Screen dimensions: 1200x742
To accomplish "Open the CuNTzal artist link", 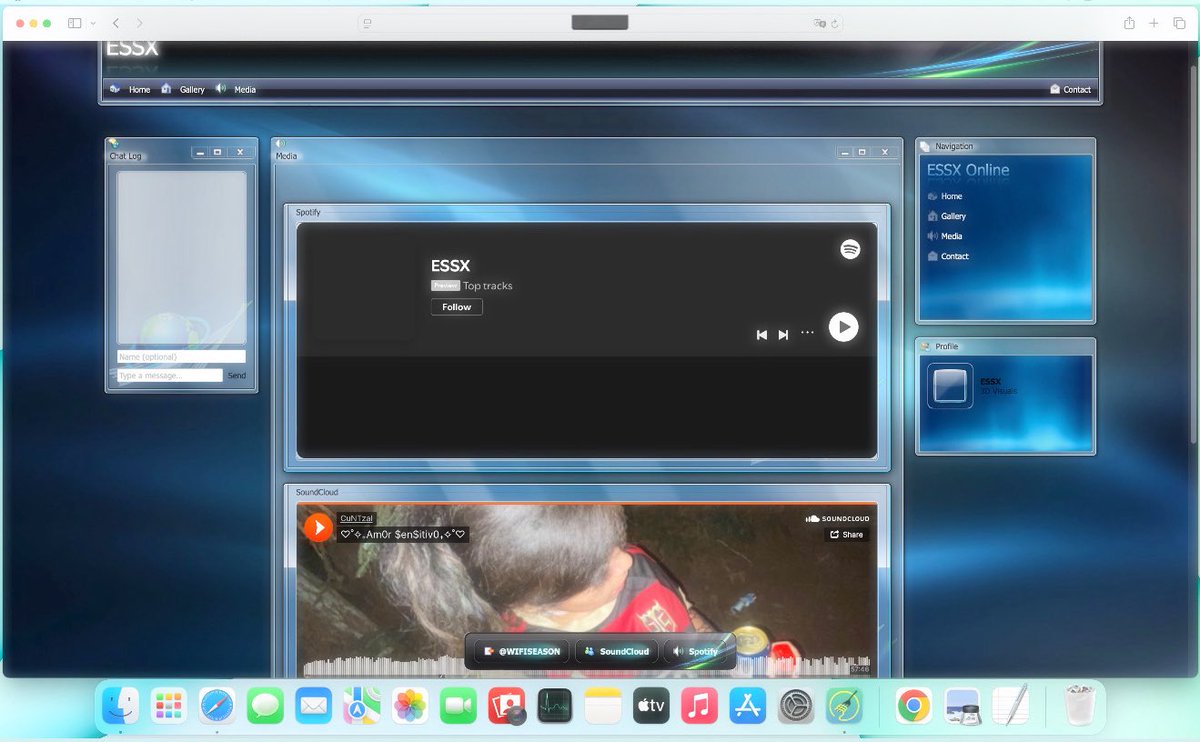I will point(357,518).
